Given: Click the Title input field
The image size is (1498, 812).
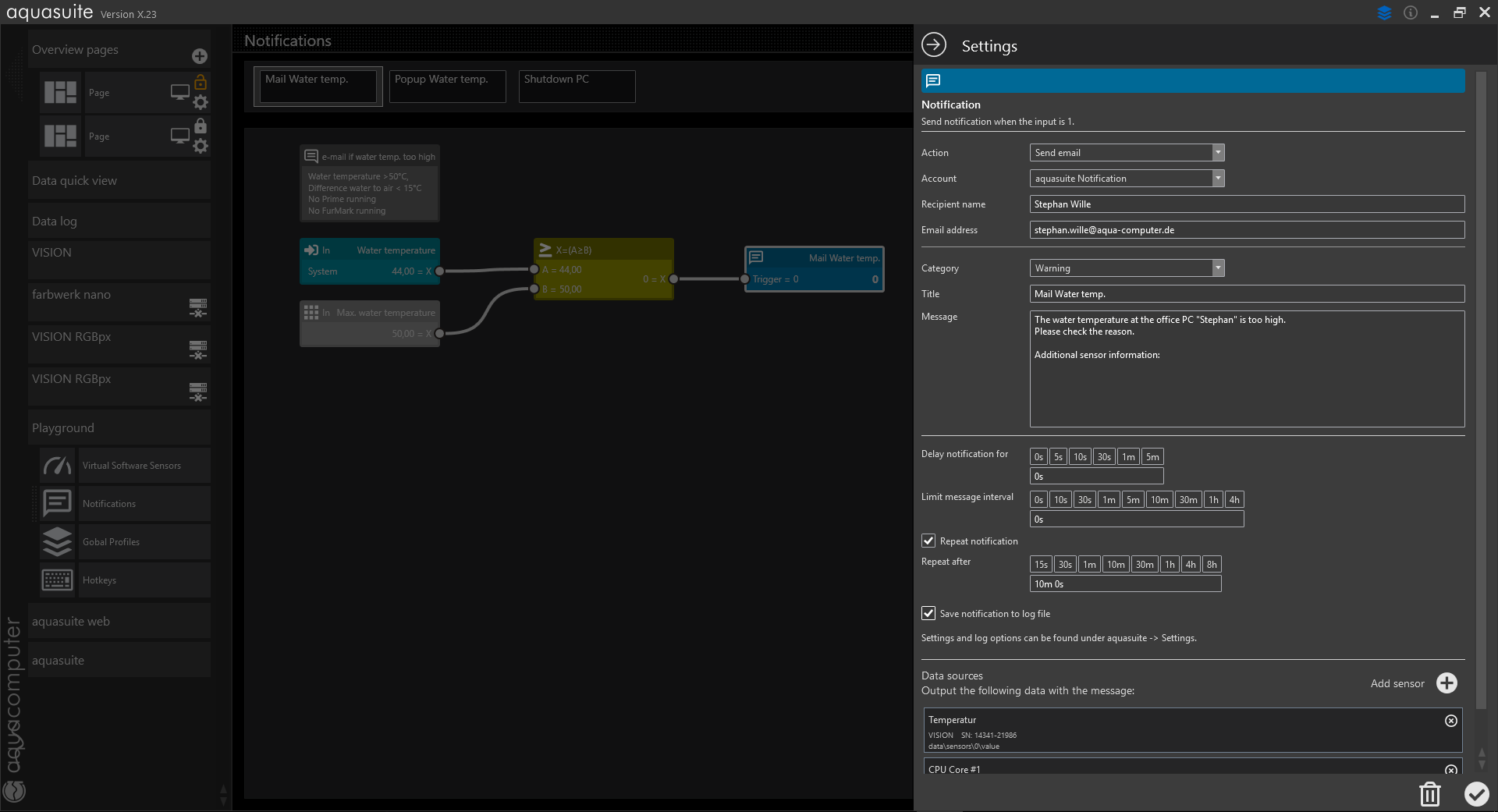Looking at the screenshot, I should [1247, 294].
